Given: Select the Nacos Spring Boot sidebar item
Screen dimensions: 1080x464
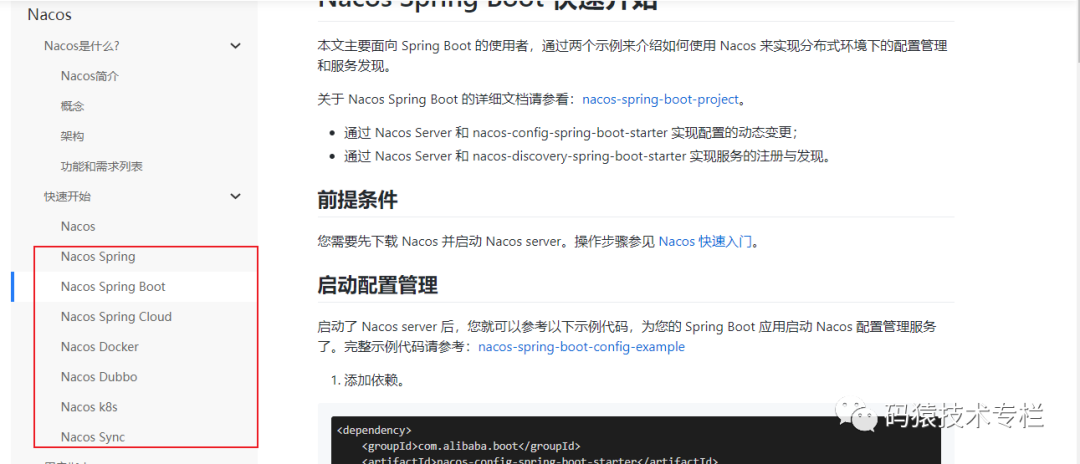Looking at the screenshot, I should [x=113, y=286].
